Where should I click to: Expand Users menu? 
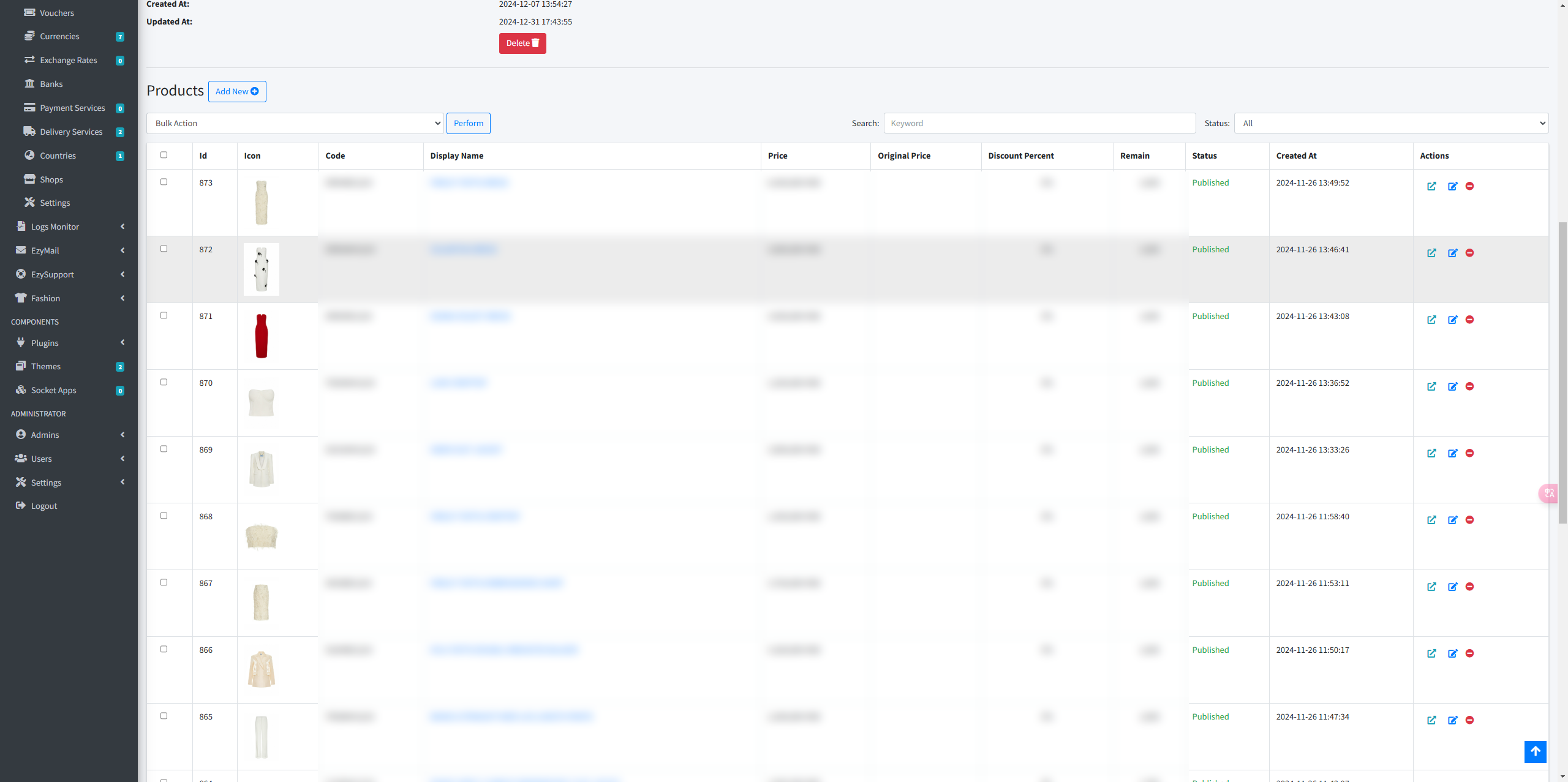[69, 459]
